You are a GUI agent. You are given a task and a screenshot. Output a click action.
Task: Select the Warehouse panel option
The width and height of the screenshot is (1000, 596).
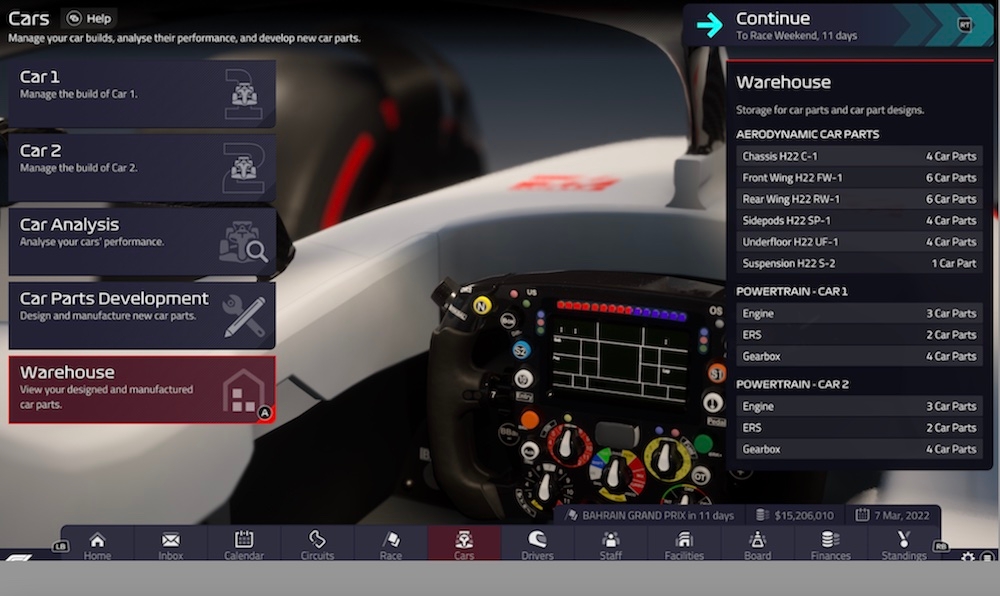(141, 388)
